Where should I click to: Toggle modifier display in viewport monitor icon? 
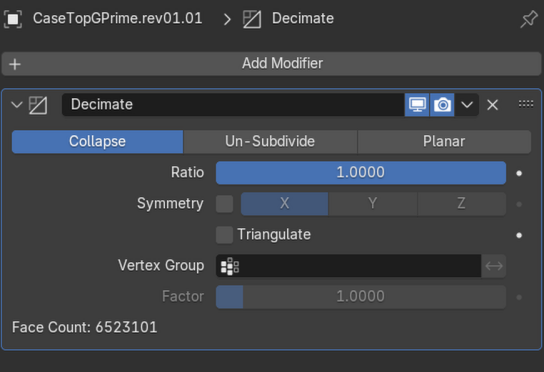[417, 105]
